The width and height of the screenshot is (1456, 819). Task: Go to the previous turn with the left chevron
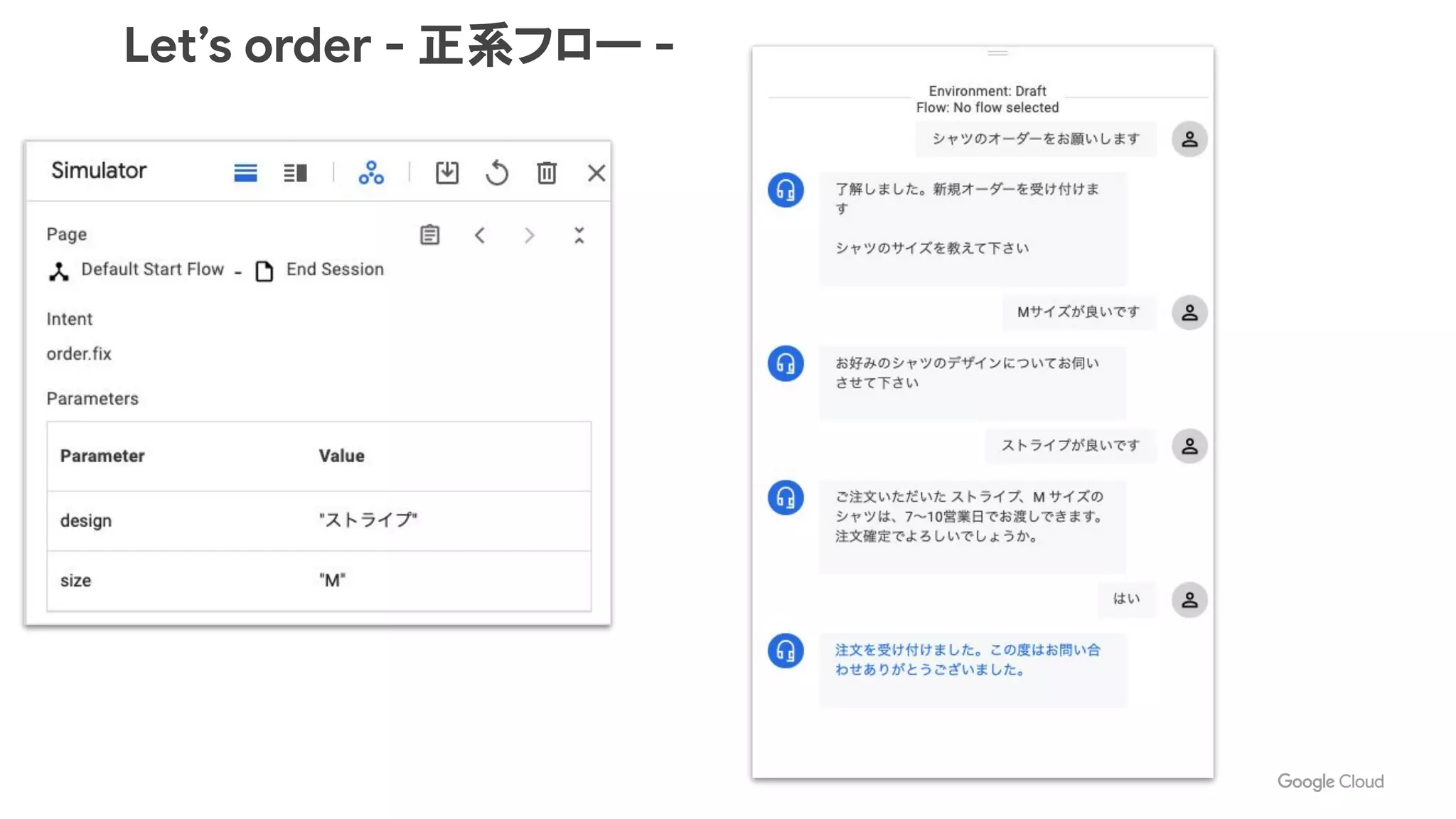pyautogui.click(x=480, y=235)
